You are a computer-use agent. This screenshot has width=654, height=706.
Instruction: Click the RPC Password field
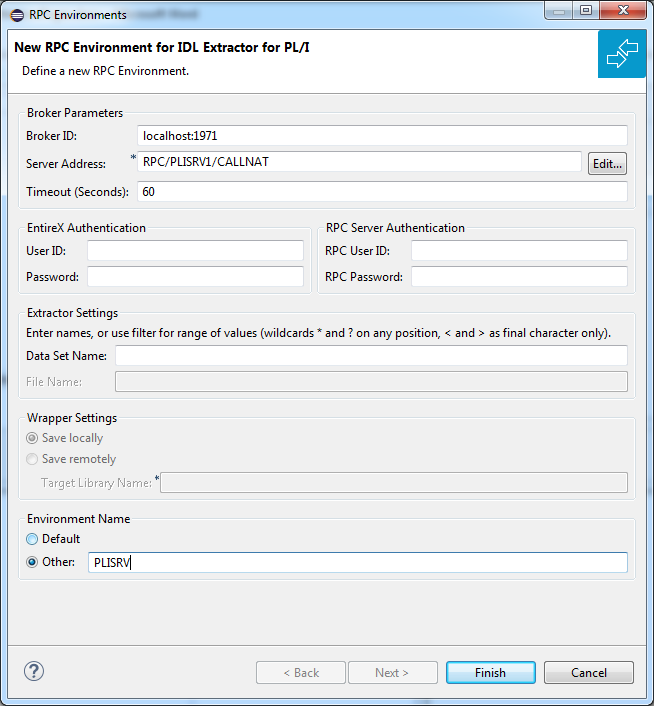coord(519,277)
